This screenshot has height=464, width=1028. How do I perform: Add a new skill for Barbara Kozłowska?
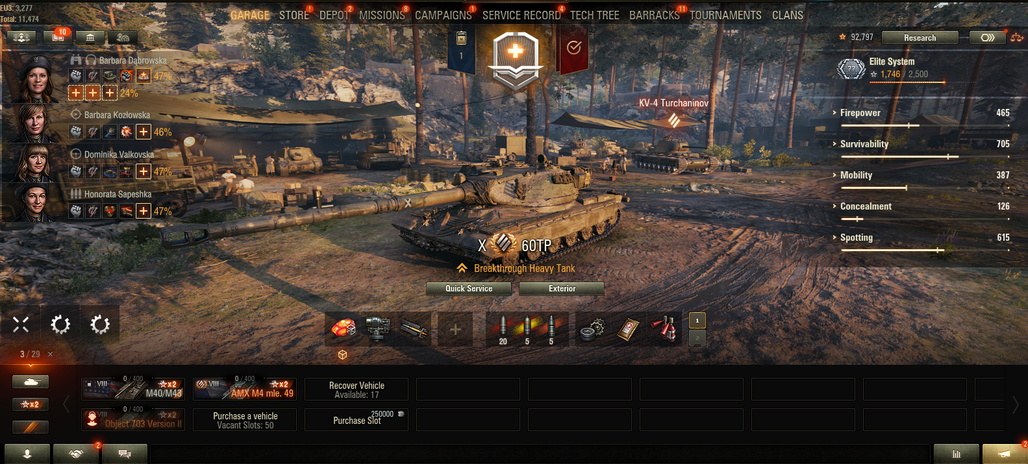143,132
